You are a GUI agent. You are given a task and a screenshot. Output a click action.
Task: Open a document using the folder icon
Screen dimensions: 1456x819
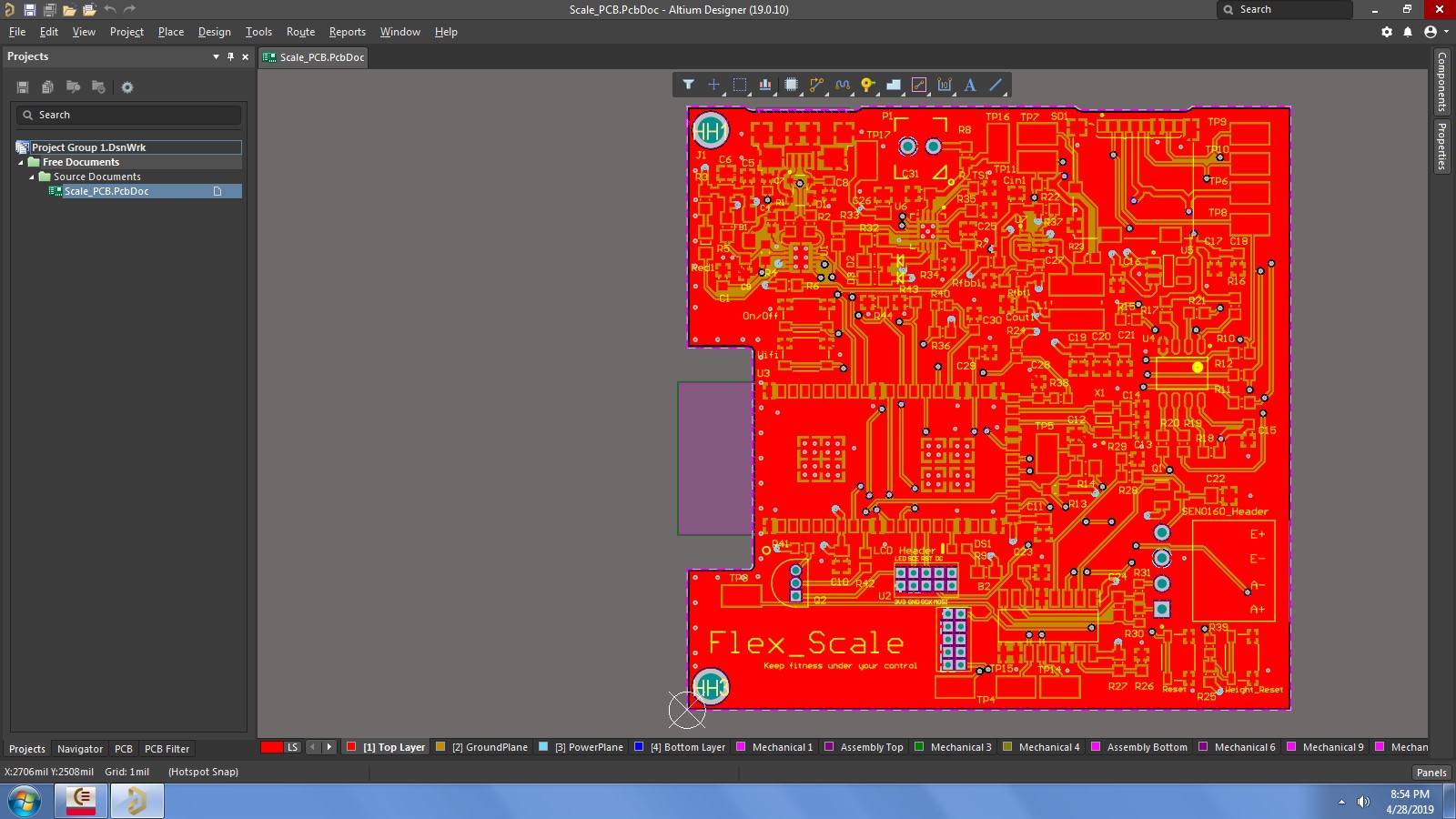click(69, 9)
